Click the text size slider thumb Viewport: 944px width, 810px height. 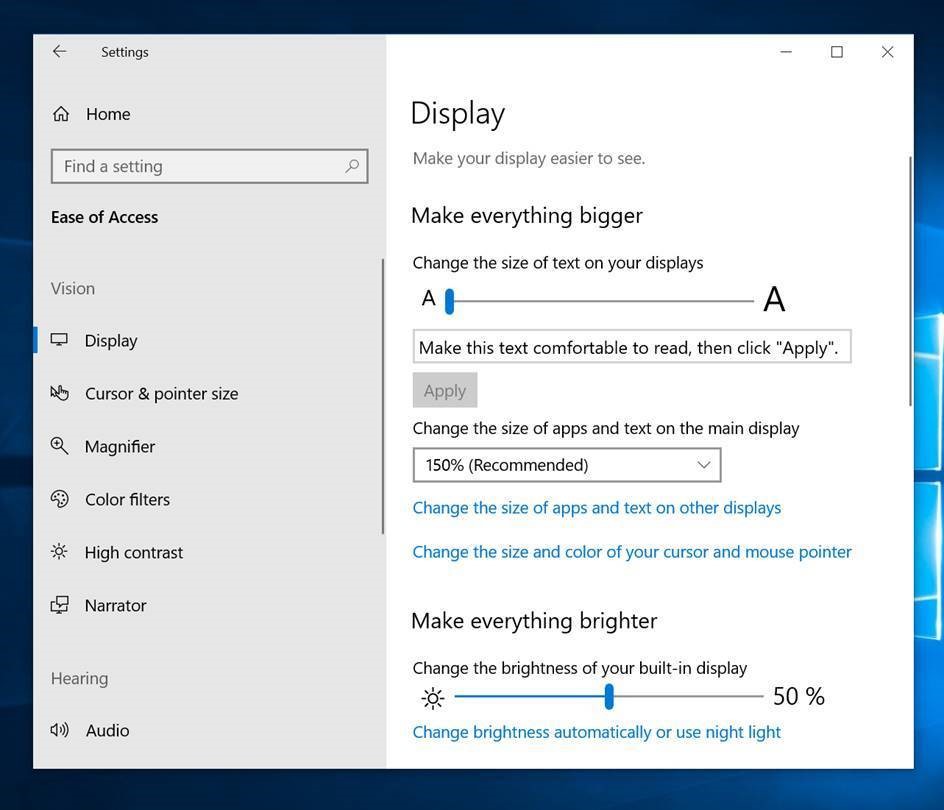[449, 300]
